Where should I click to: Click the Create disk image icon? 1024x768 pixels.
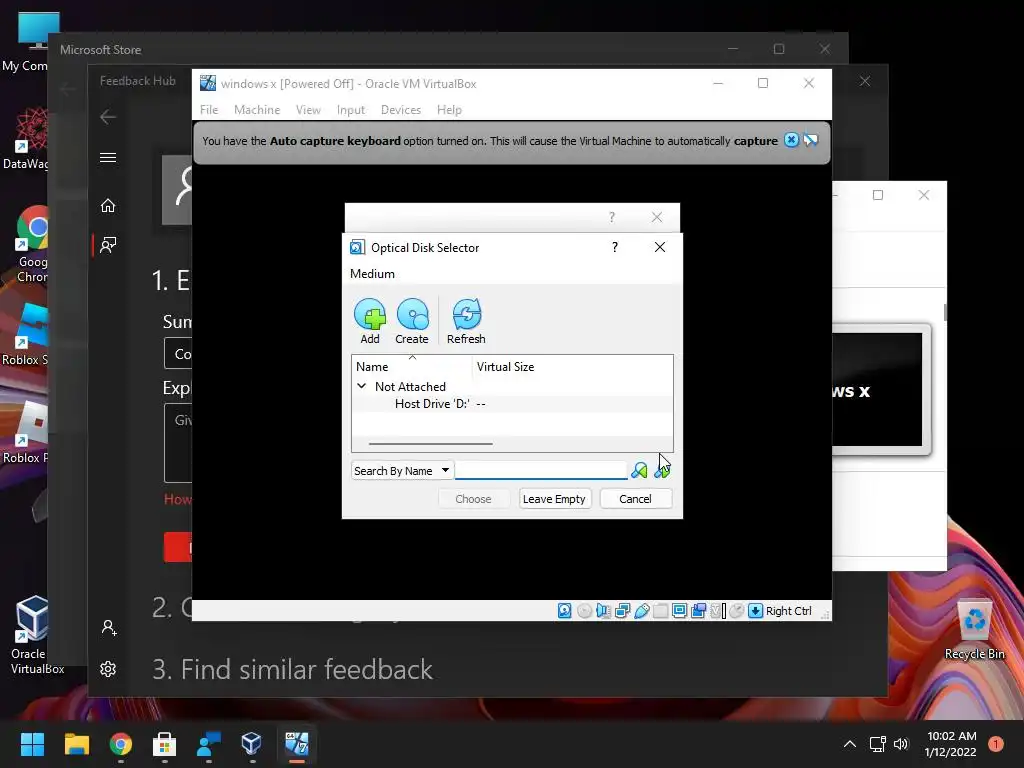click(412, 321)
